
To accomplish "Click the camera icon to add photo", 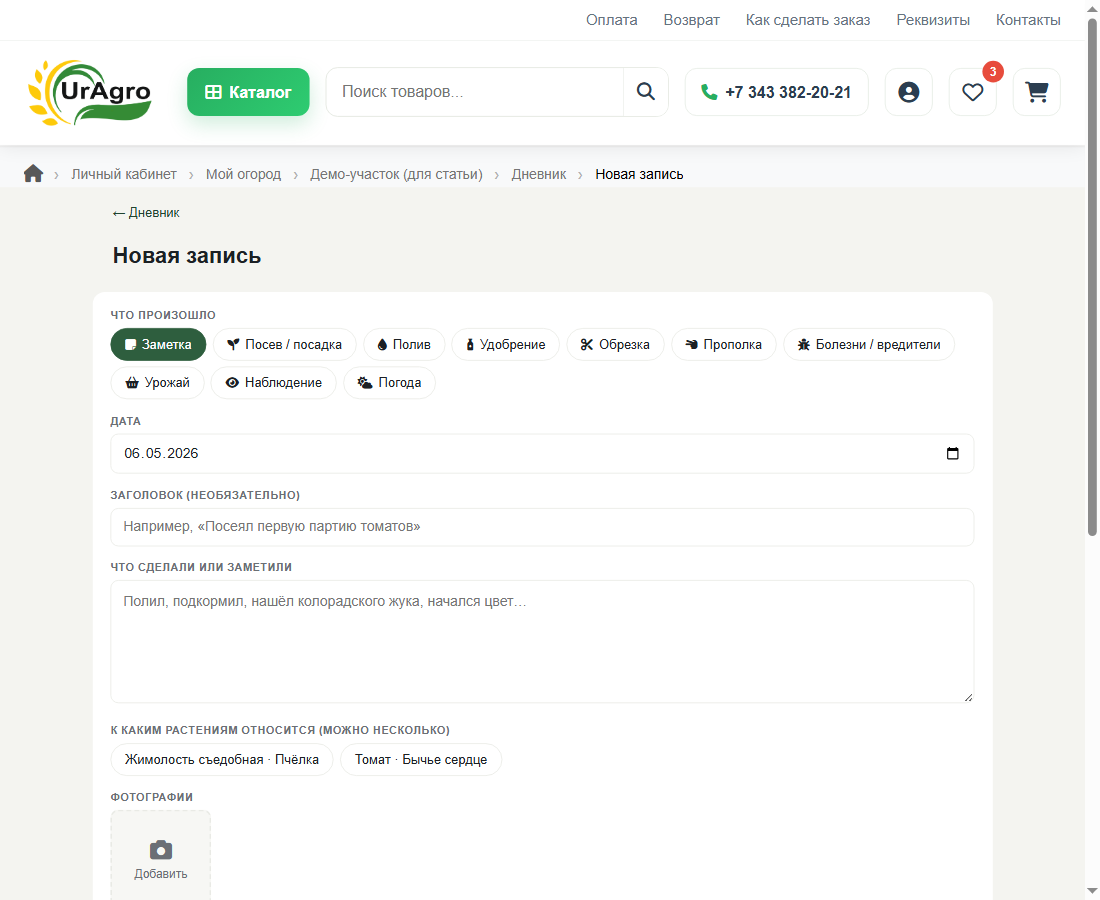I will pyautogui.click(x=161, y=850).
